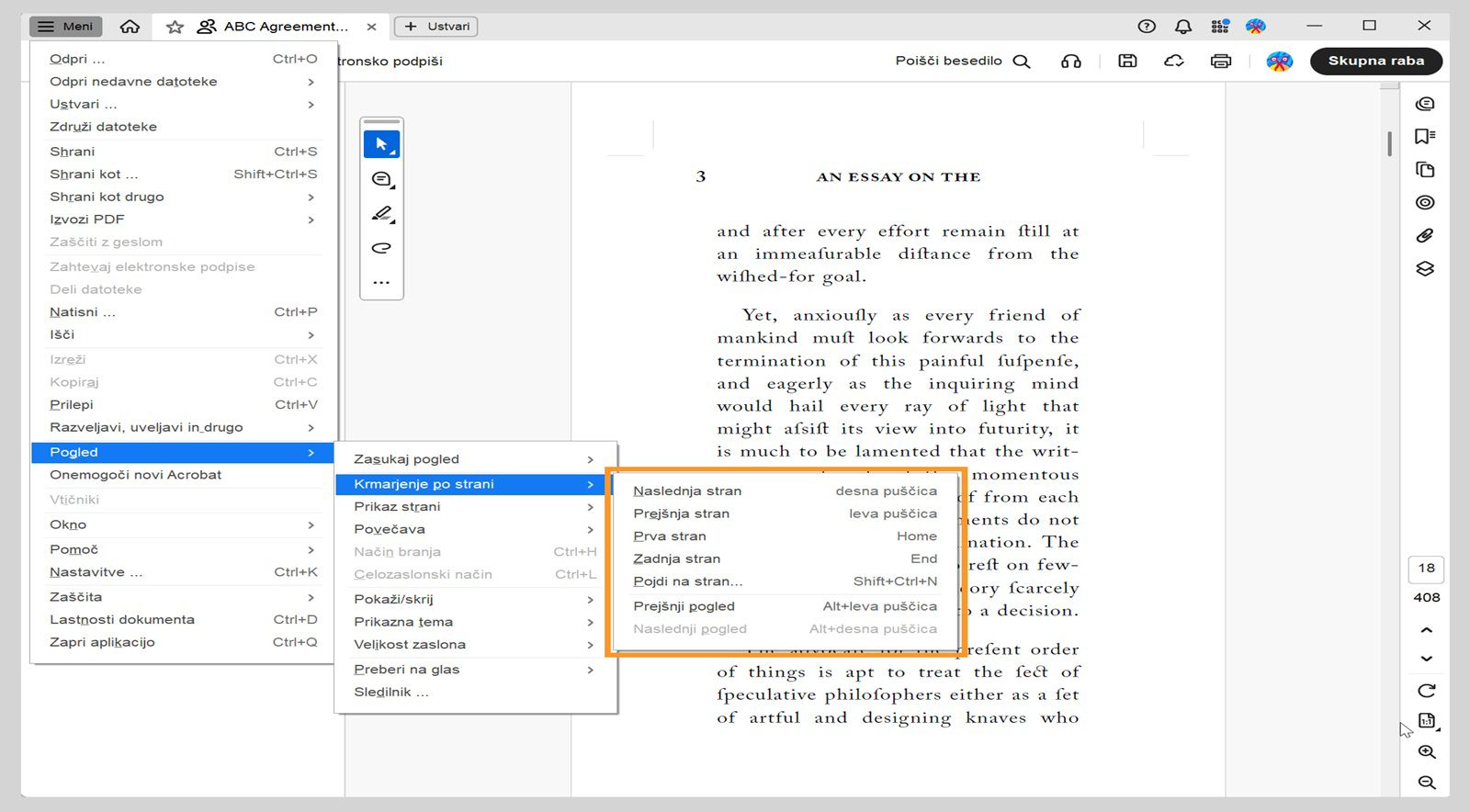Click the zoom out magnifier
1470x812 pixels.
(1426, 783)
